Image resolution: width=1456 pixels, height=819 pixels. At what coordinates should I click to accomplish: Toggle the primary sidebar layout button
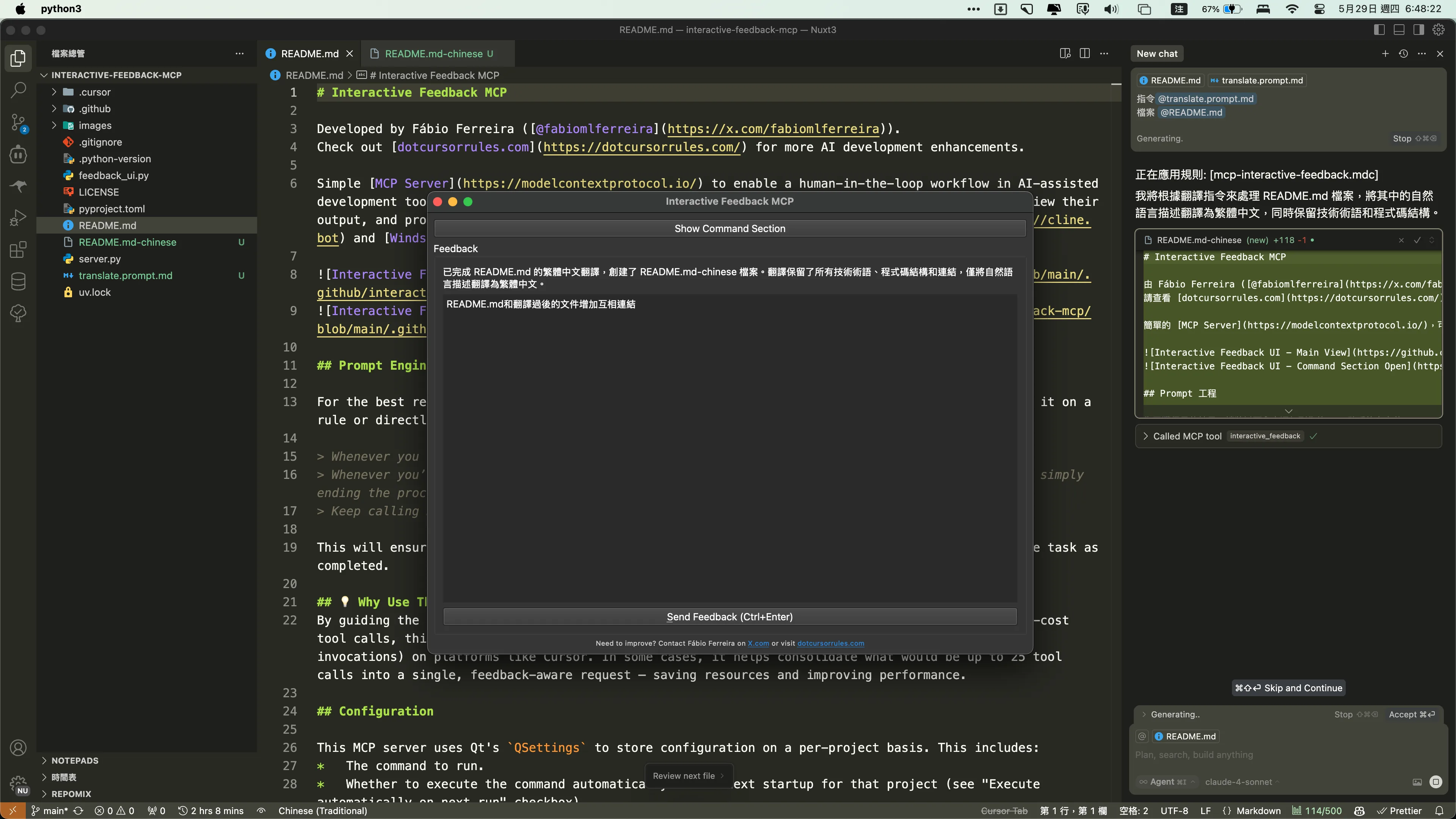1379,30
